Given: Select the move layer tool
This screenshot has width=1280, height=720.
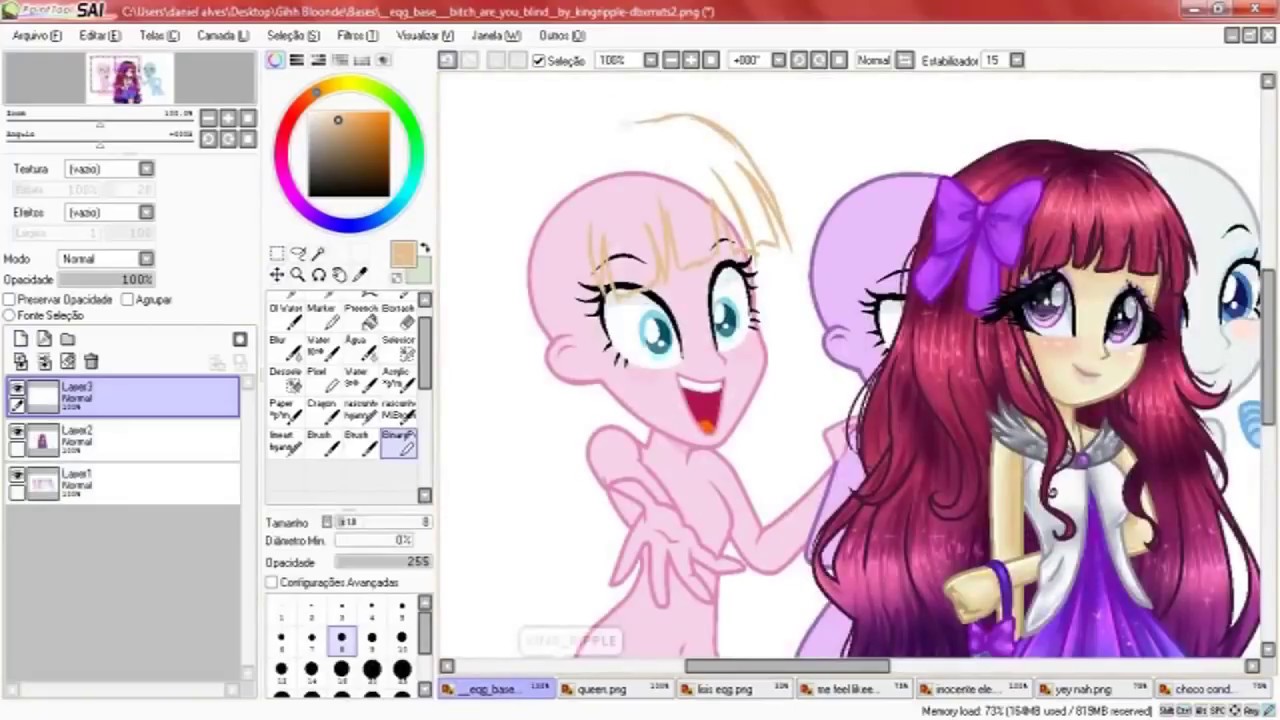Looking at the screenshot, I should [277, 275].
